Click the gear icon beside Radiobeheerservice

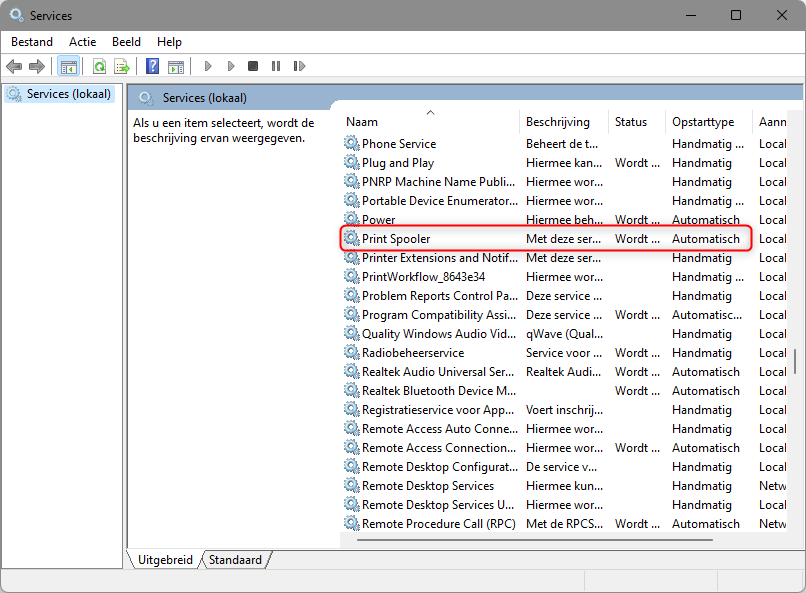(x=352, y=353)
